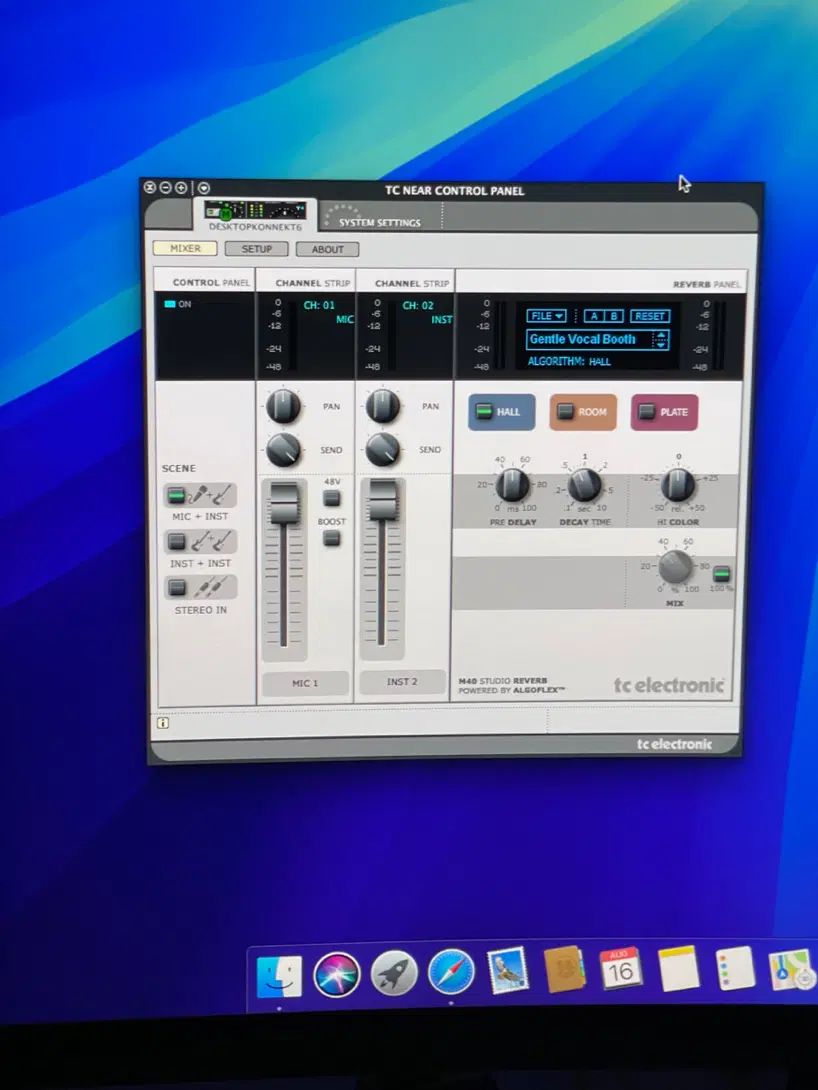818x1090 pixels.
Task: Click the M40 STUDIO REVERB label
Action: pos(502,681)
